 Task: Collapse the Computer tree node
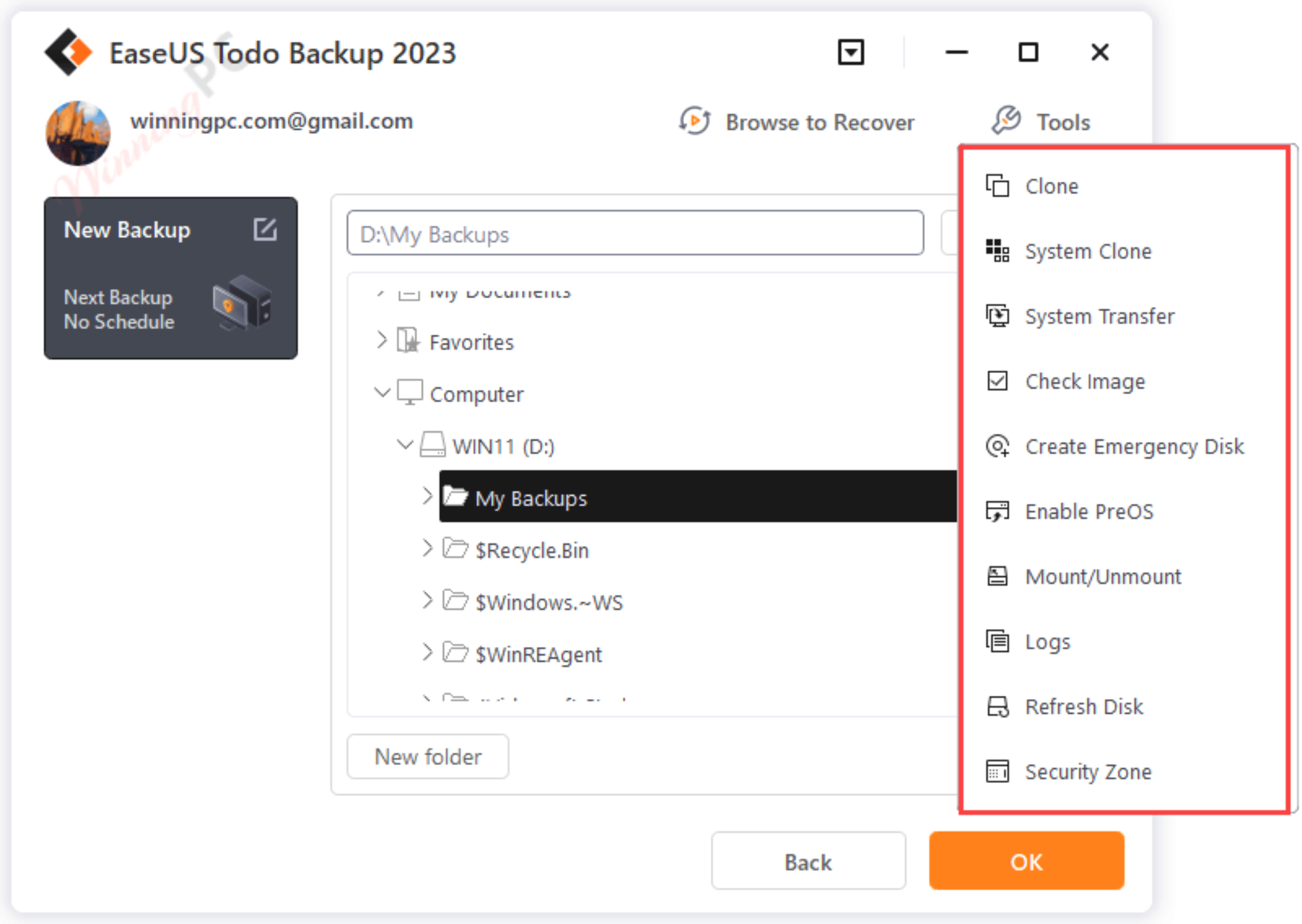(x=381, y=393)
